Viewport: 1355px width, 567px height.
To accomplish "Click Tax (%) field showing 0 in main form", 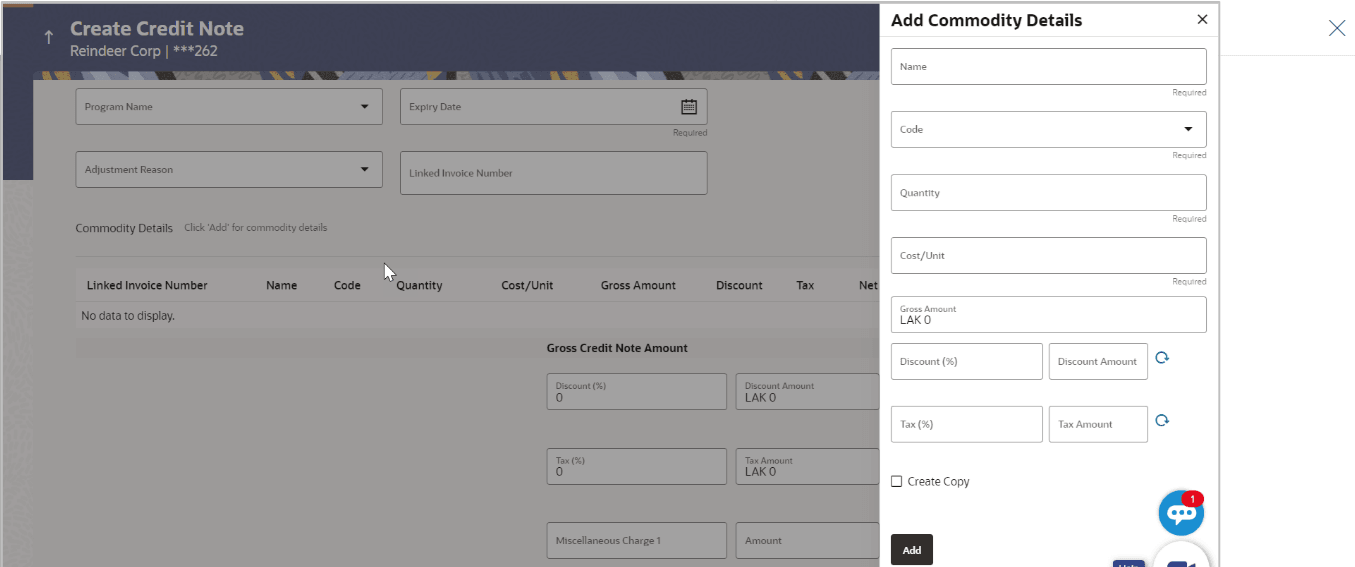I will coord(637,466).
